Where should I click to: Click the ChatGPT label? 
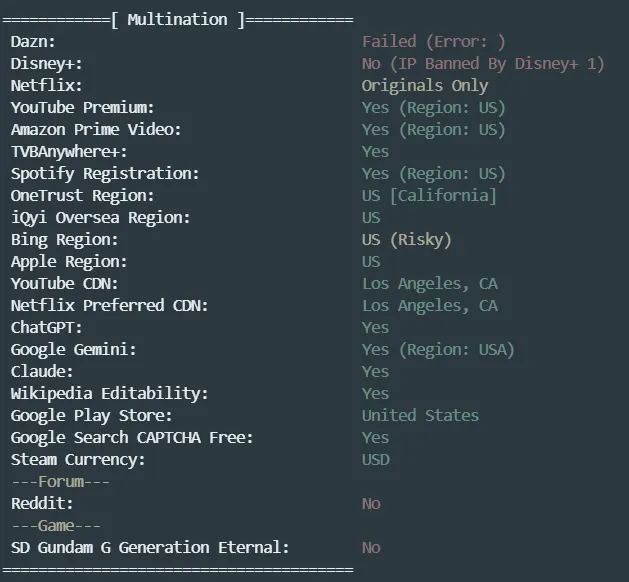46,328
